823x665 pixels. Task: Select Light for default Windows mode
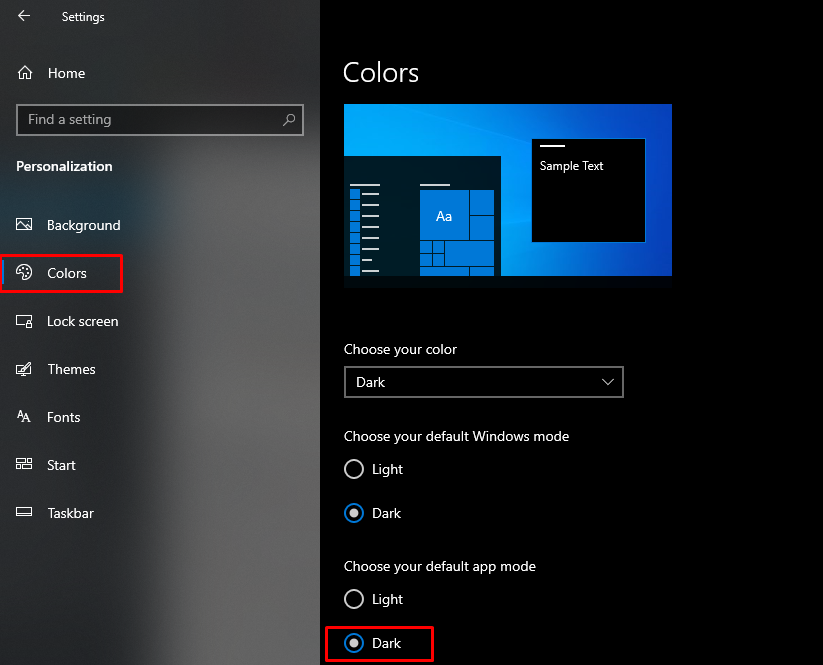pyautogui.click(x=354, y=469)
